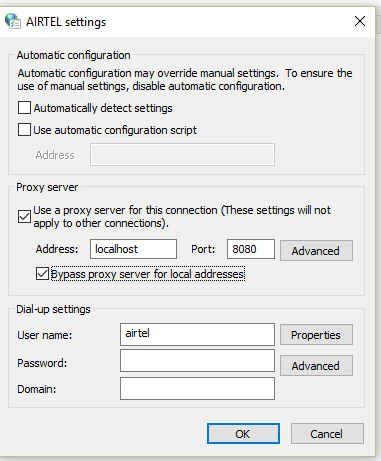Open dial-up Properties button
This screenshot has width=381, height=461.
pyautogui.click(x=316, y=334)
